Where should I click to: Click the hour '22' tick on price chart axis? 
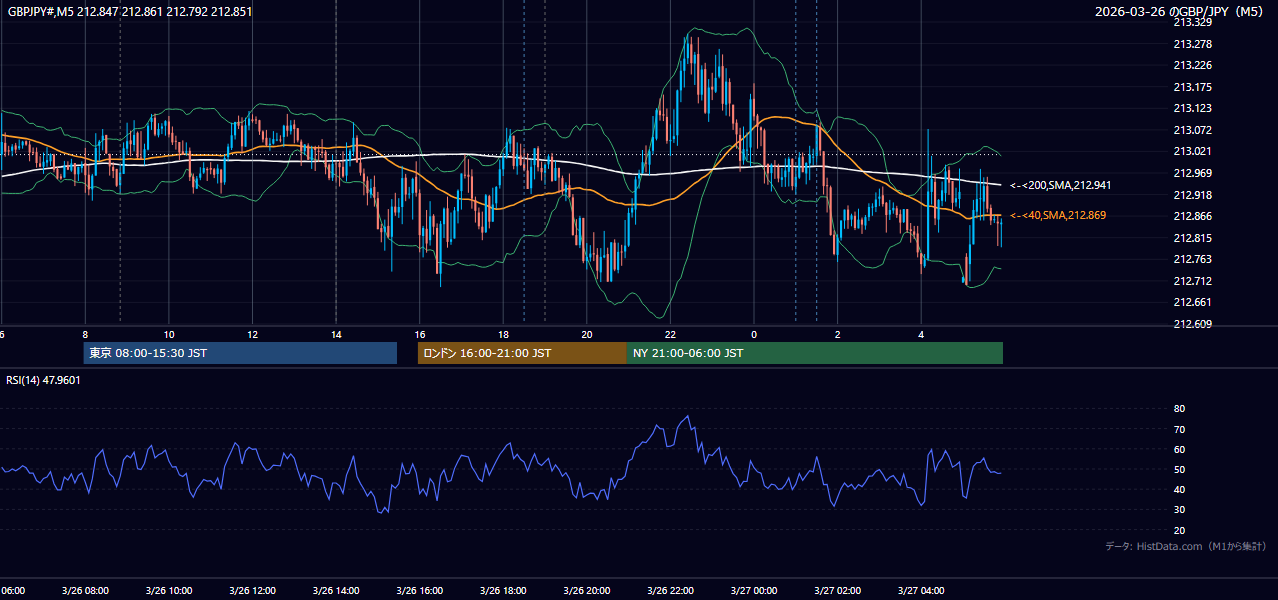(x=670, y=334)
